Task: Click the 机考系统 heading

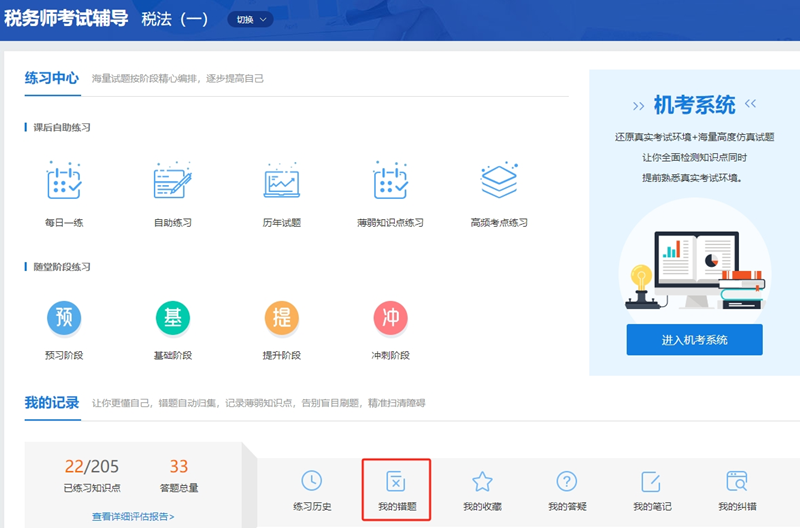Action: pyautogui.click(x=694, y=105)
